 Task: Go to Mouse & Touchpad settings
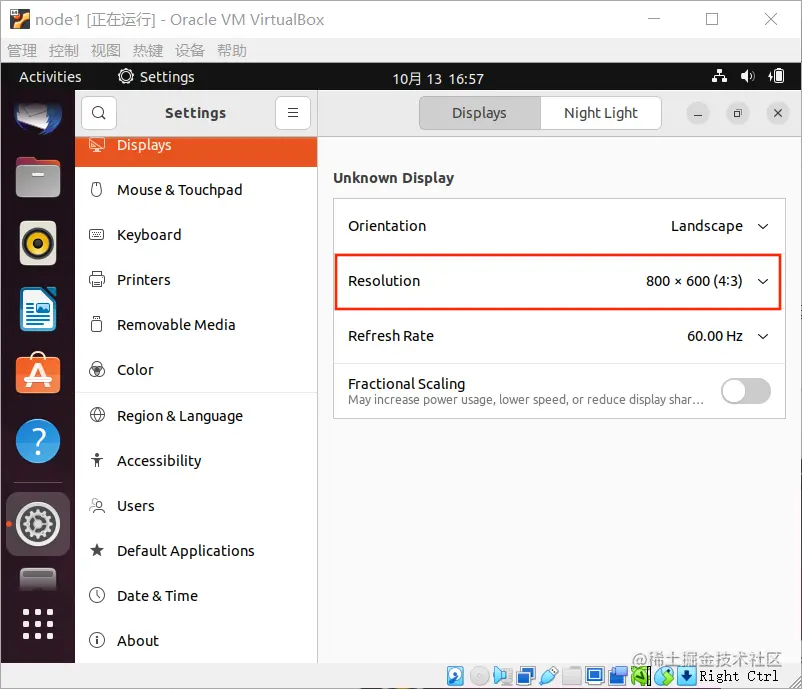[x=196, y=190]
